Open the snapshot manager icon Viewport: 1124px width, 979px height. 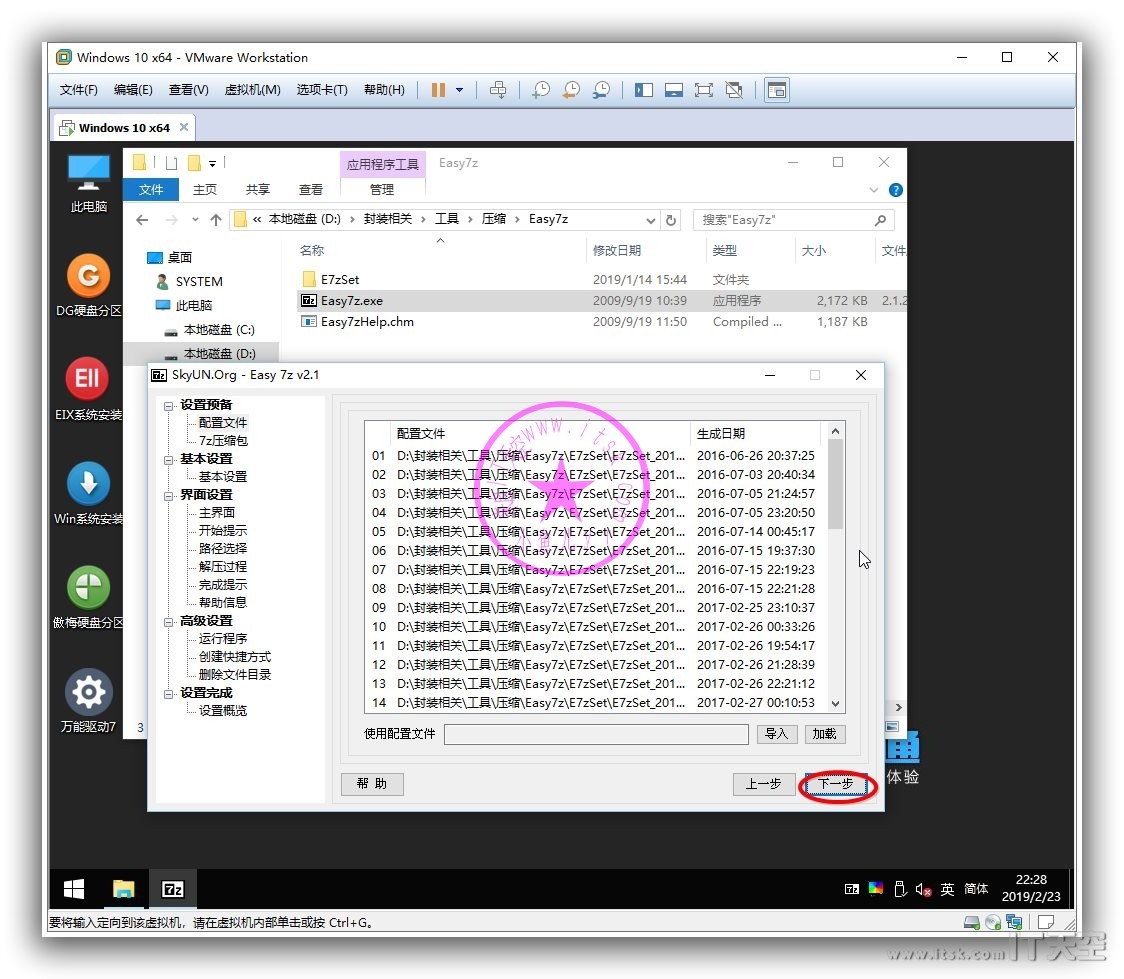click(601, 90)
